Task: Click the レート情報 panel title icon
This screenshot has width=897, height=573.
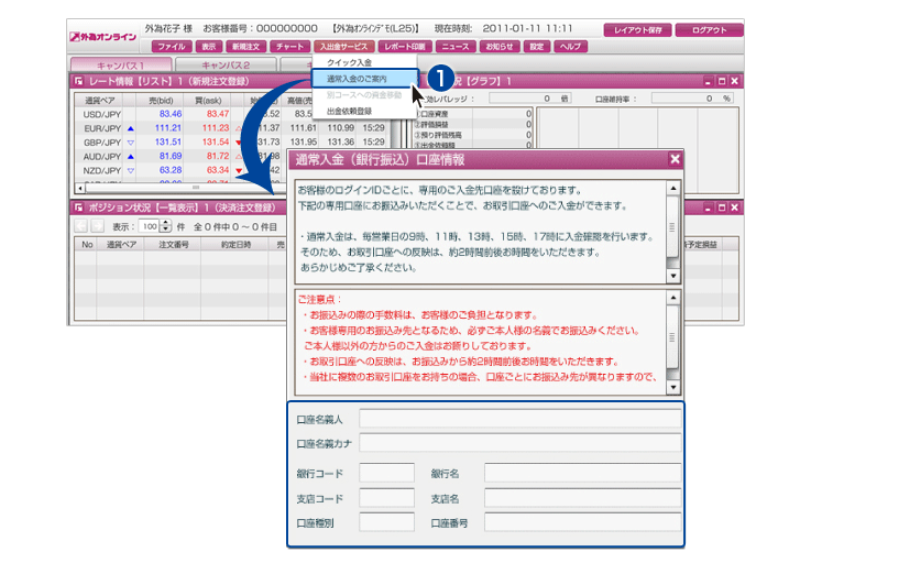Action: (x=78, y=80)
